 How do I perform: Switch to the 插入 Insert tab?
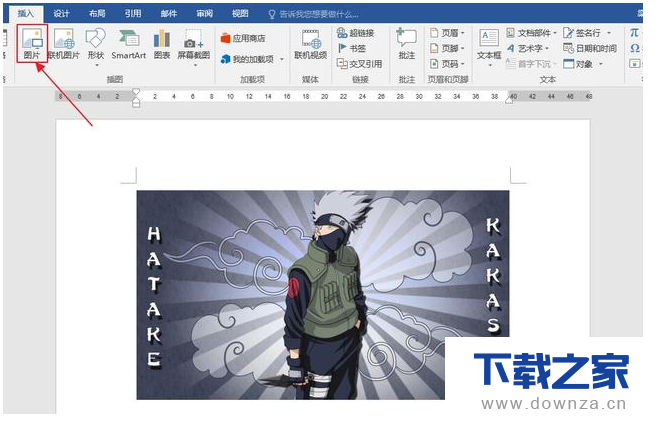tap(25, 13)
